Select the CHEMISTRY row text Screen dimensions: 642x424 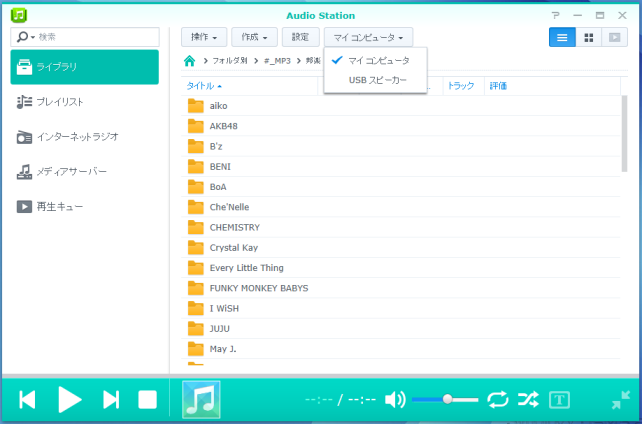pos(235,228)
